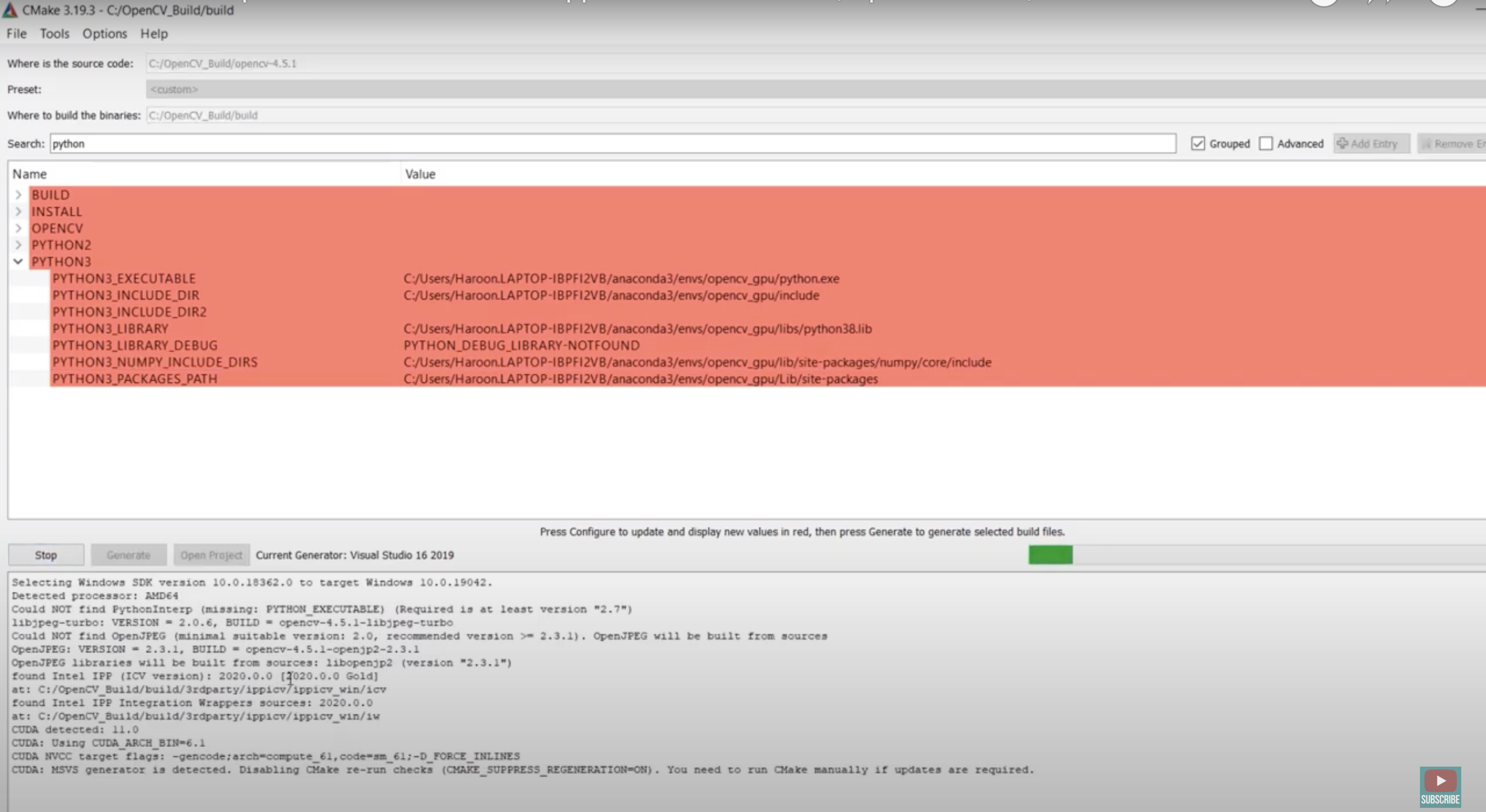Click inside the Search input field
The image size is (1486, 812).
click(x=288, y=143)
